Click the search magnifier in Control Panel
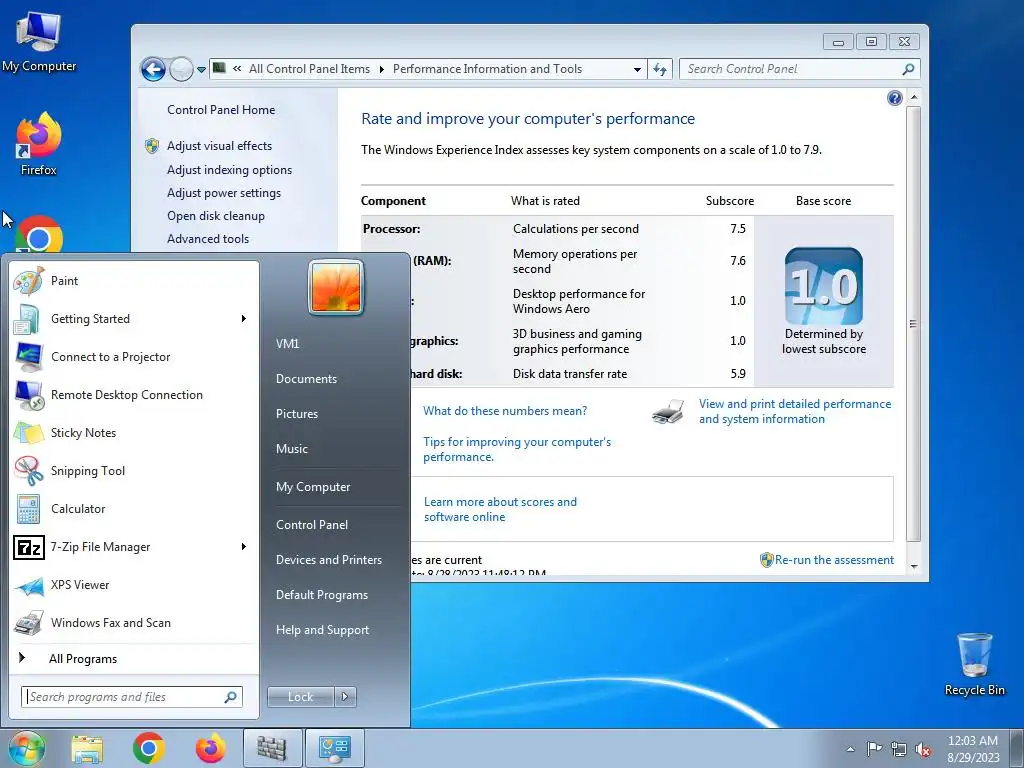 tap(908, 69)
